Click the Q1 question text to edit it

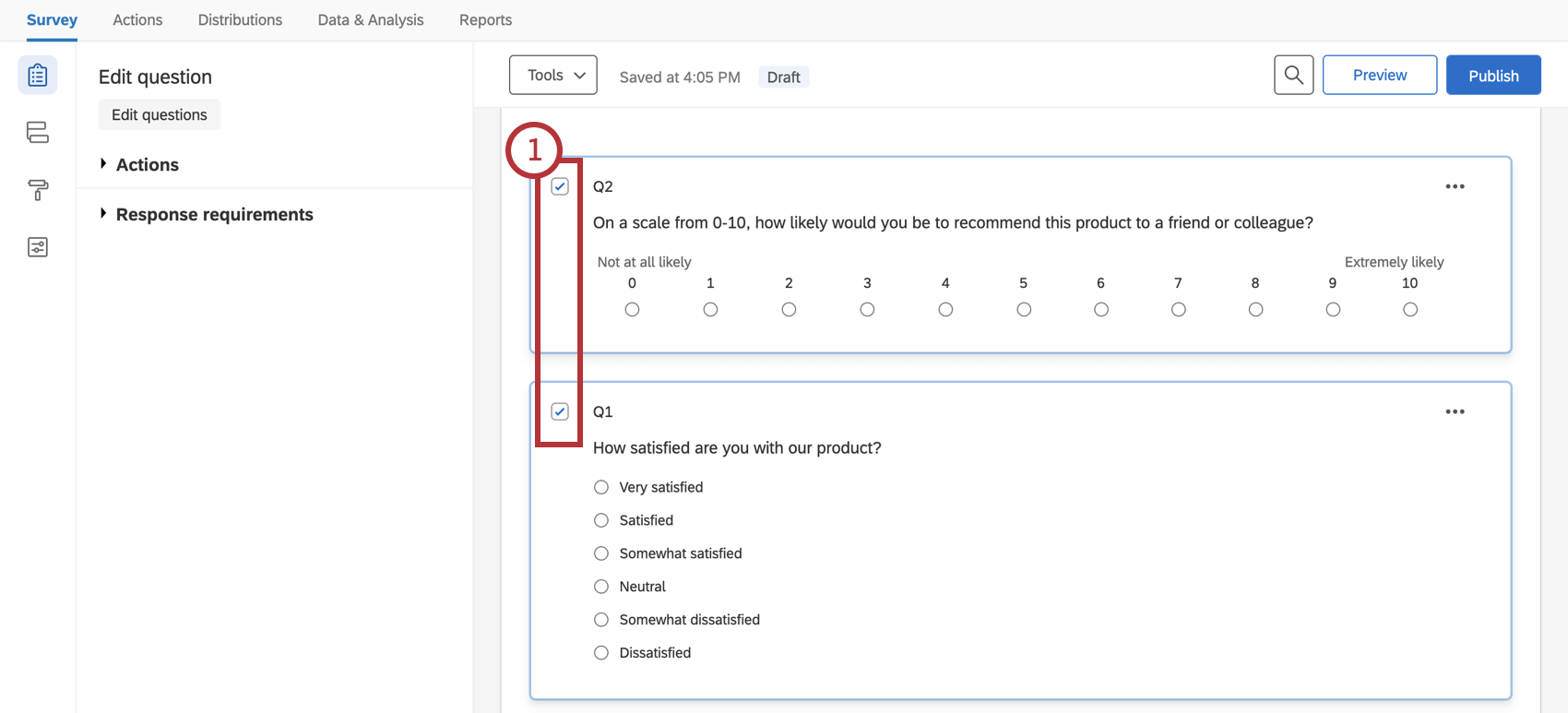pyautogui.click(x=736, y=447)
